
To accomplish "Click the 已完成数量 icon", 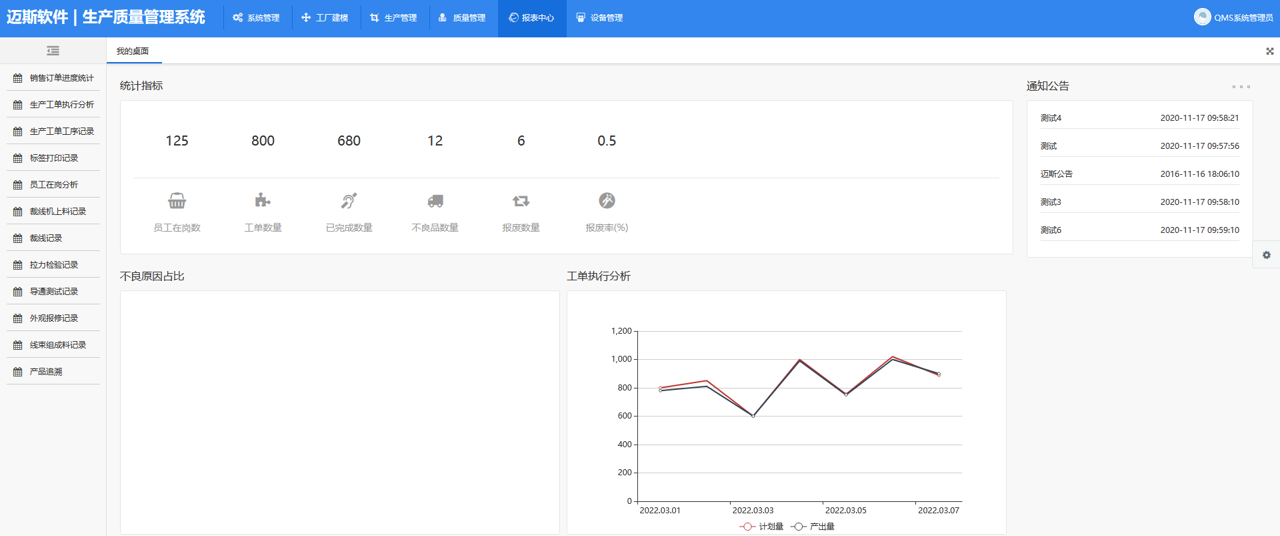I will pos(349,201).
